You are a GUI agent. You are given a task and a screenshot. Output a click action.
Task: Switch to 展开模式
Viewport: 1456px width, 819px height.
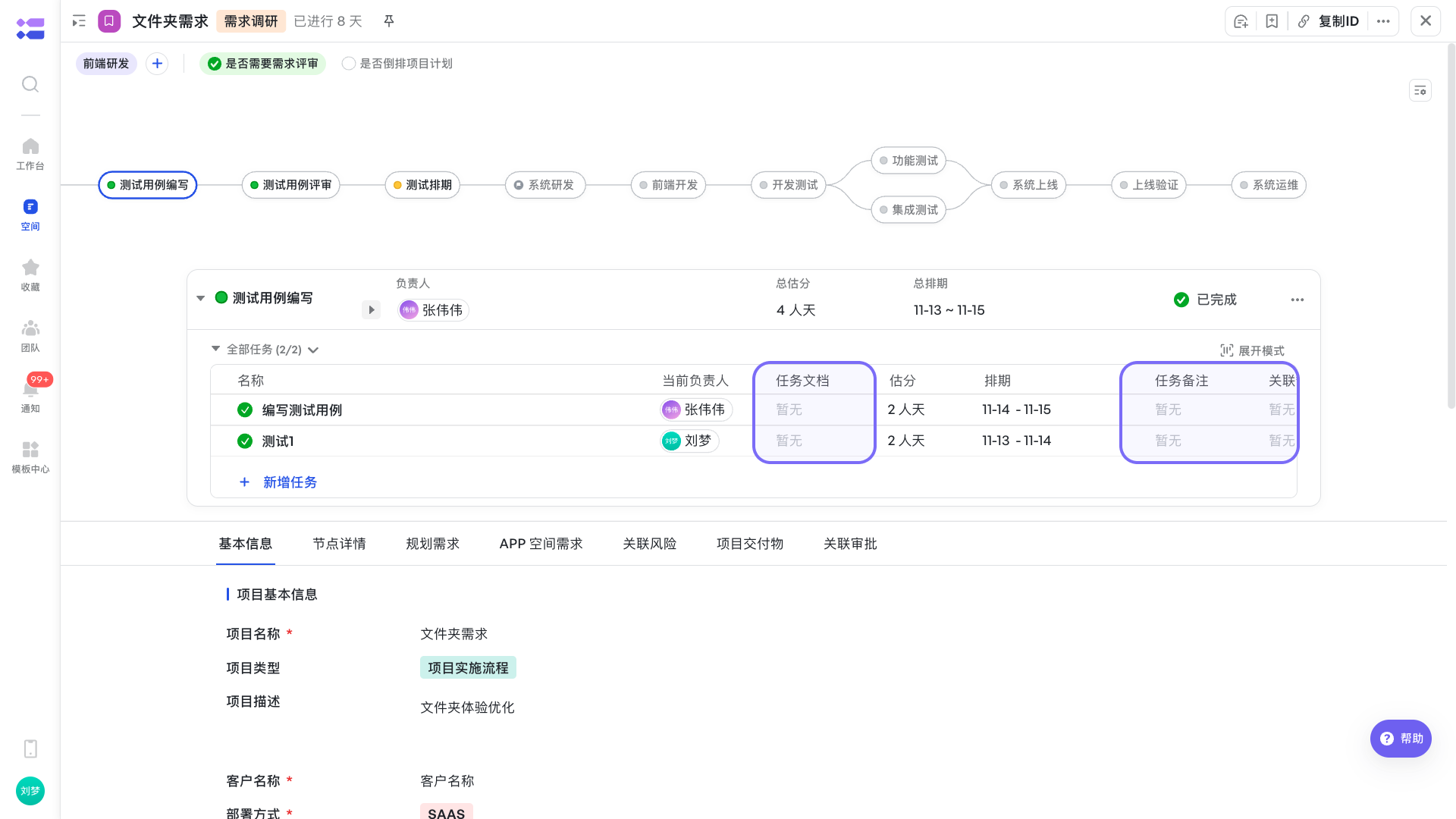click(x=1252, y=350)
